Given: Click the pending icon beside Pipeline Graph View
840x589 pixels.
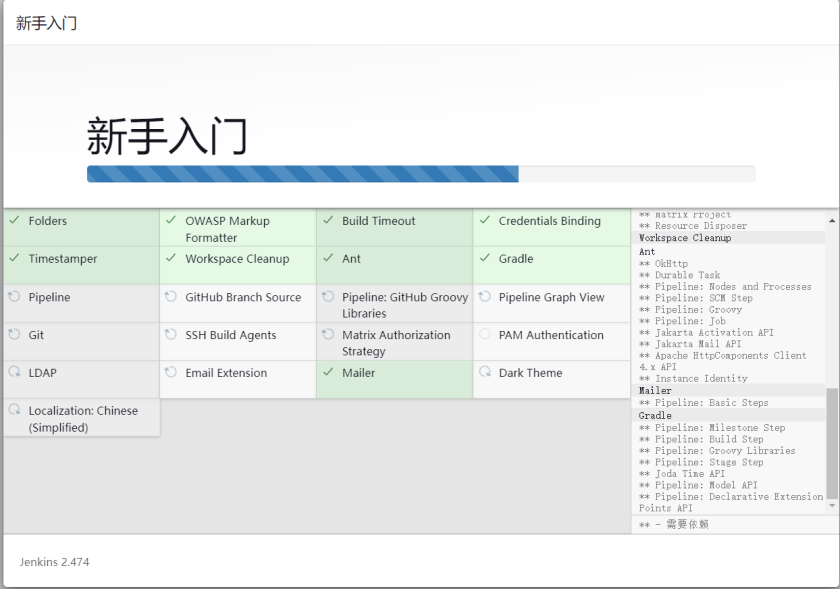Looking at the screenshot, I should click(485, 296).
